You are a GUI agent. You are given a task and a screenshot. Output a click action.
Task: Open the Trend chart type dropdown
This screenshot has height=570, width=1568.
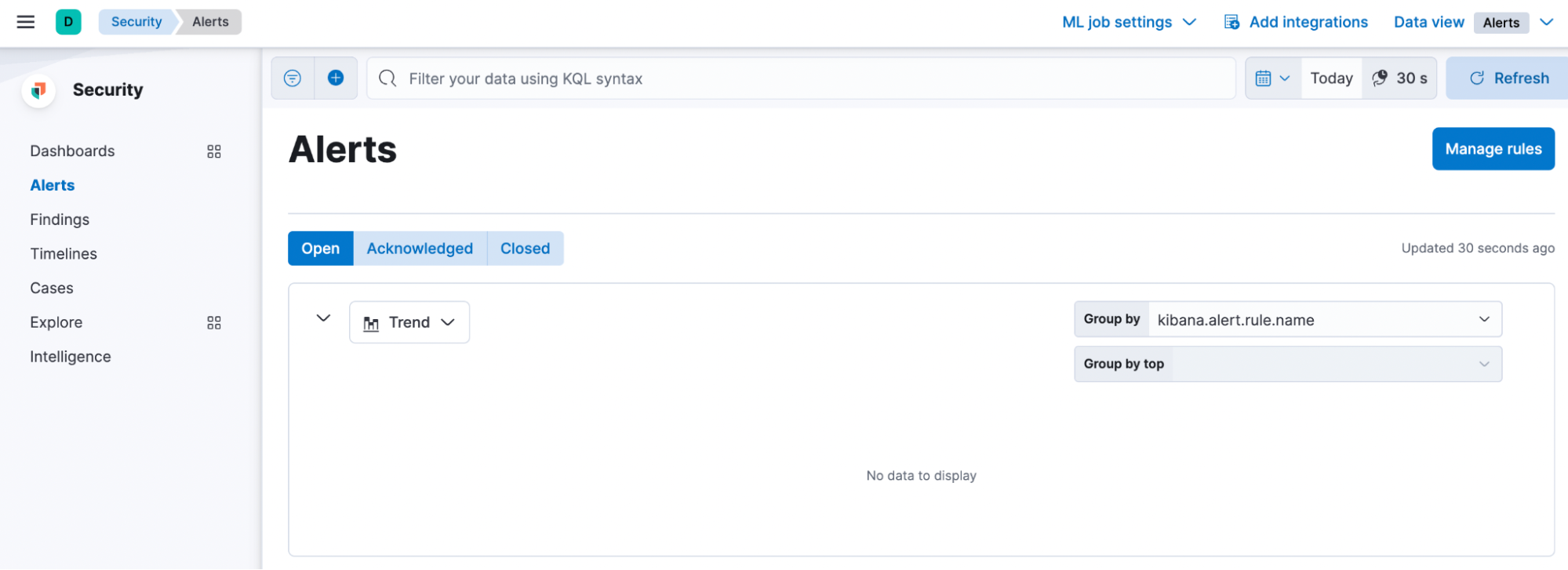[409, 322]
